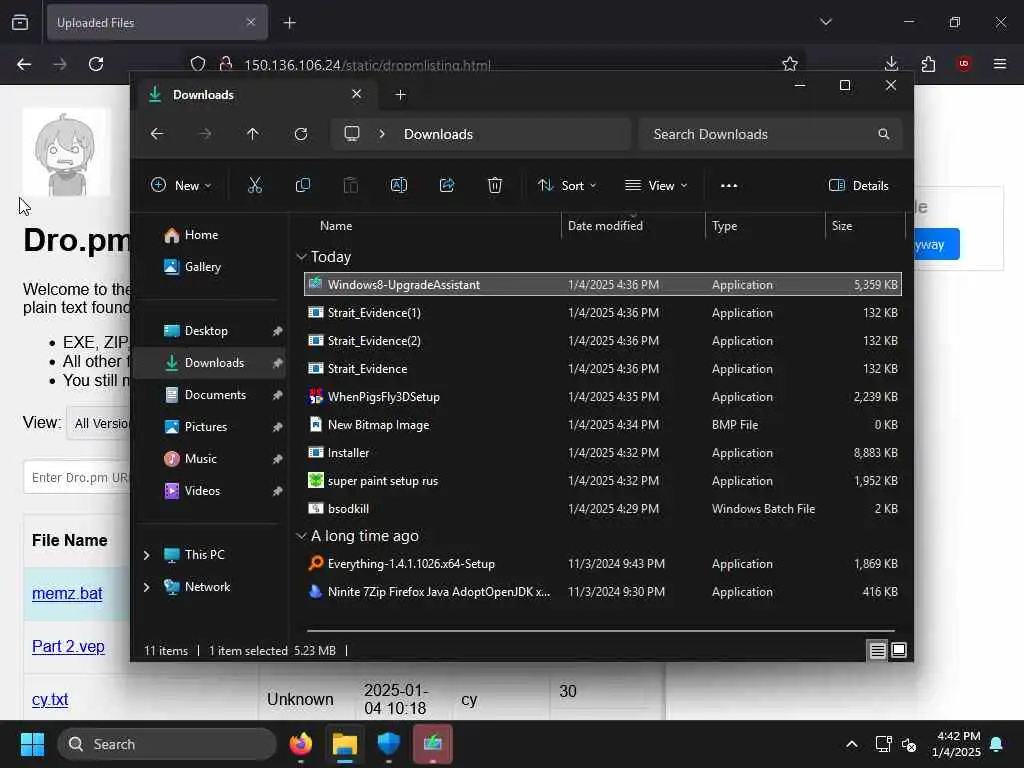Image resolution: width=1024 pixels, height=768 pixels.
Task: Click the cy.txt link on webpage
Action: [x=50, y=699]
